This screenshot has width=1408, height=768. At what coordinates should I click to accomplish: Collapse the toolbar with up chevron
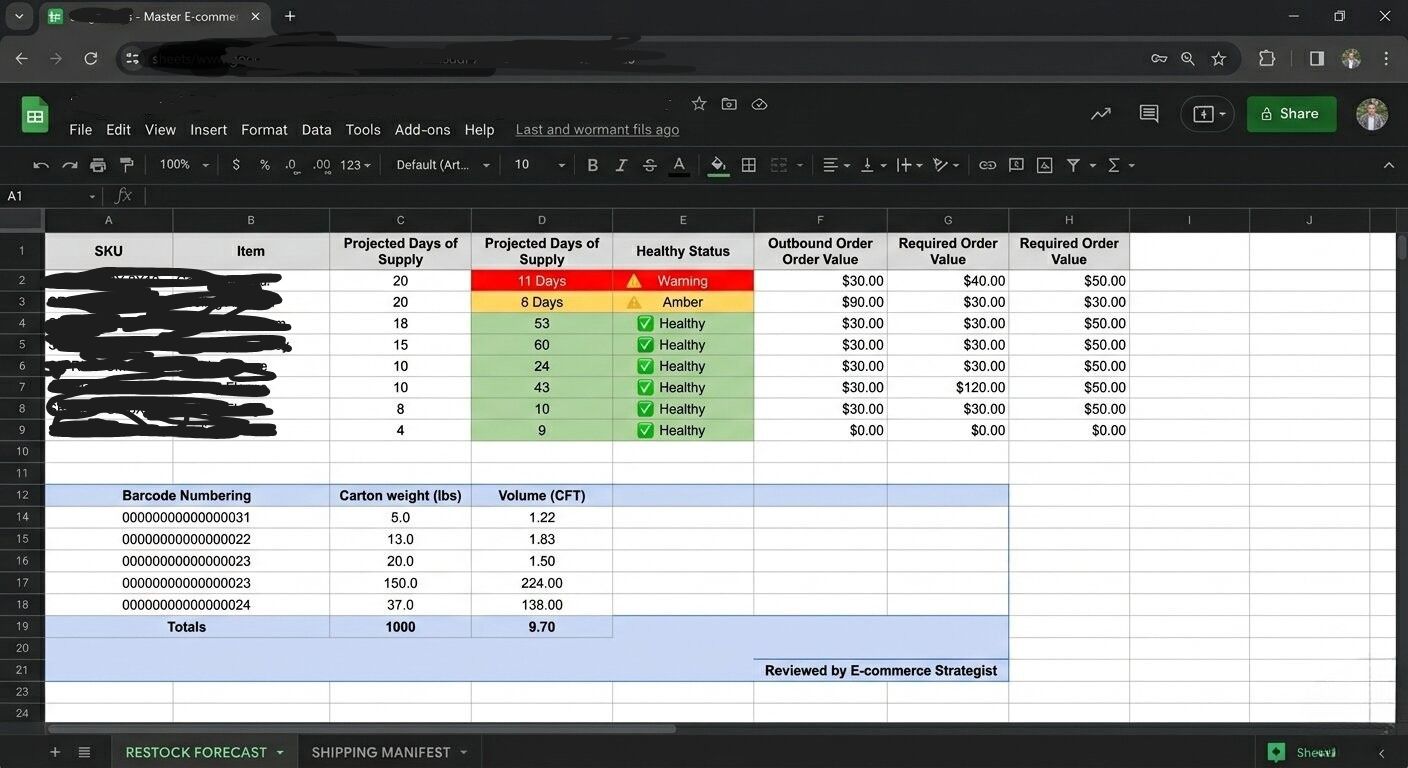click(1388, 165)
